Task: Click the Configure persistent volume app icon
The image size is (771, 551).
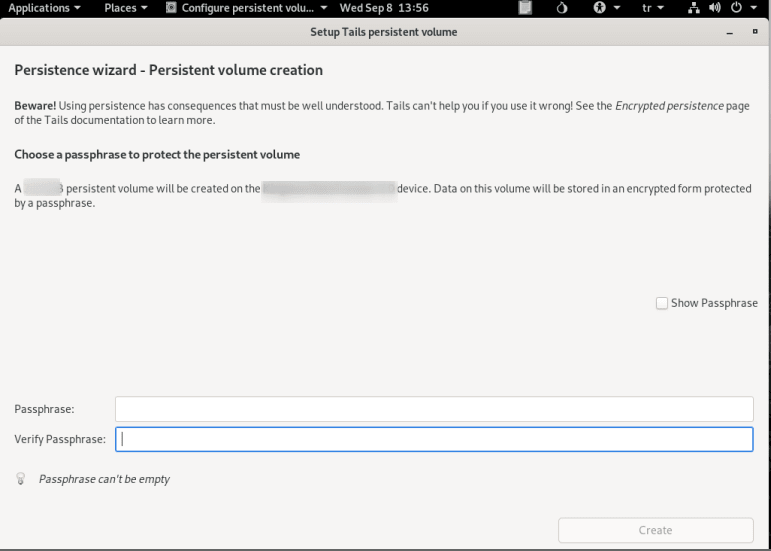Action: pos(172,9)
